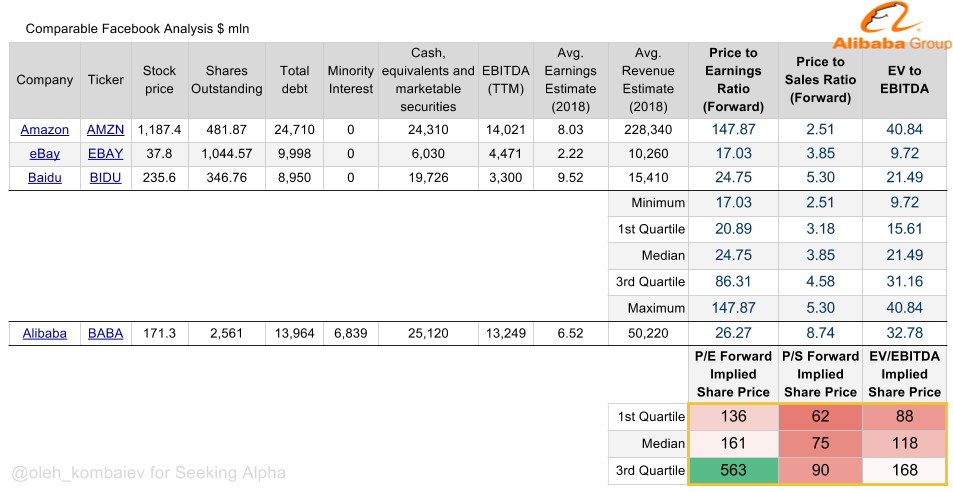Click Amazon shares outstanding 481.87
The image size is (953, 492).
[x=227, y=130]
